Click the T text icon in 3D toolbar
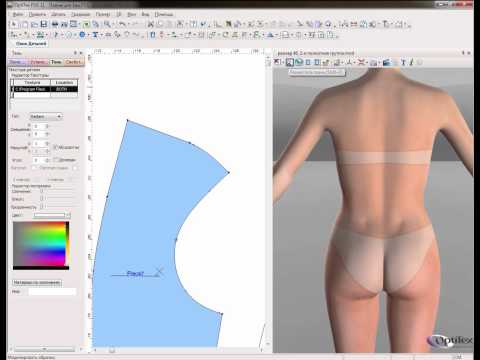The width and height of the screenshot is (480, 360). [403, 62]
